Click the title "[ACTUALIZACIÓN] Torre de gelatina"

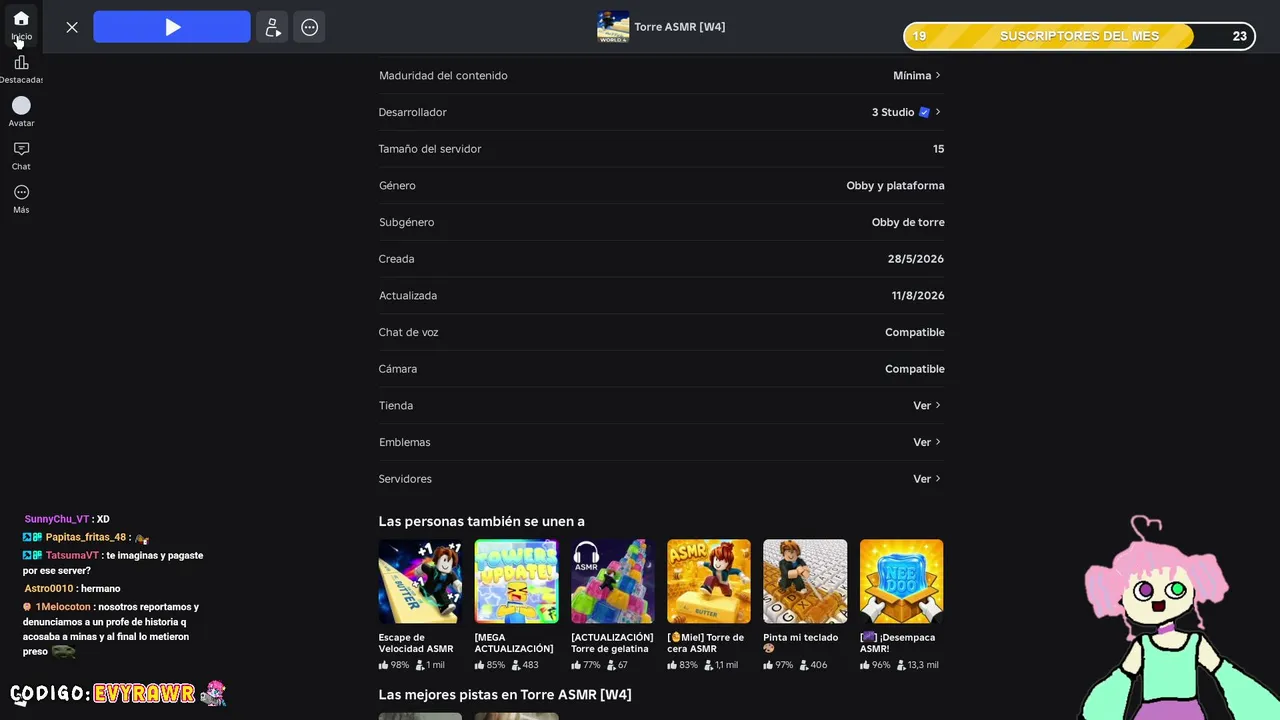612,643
